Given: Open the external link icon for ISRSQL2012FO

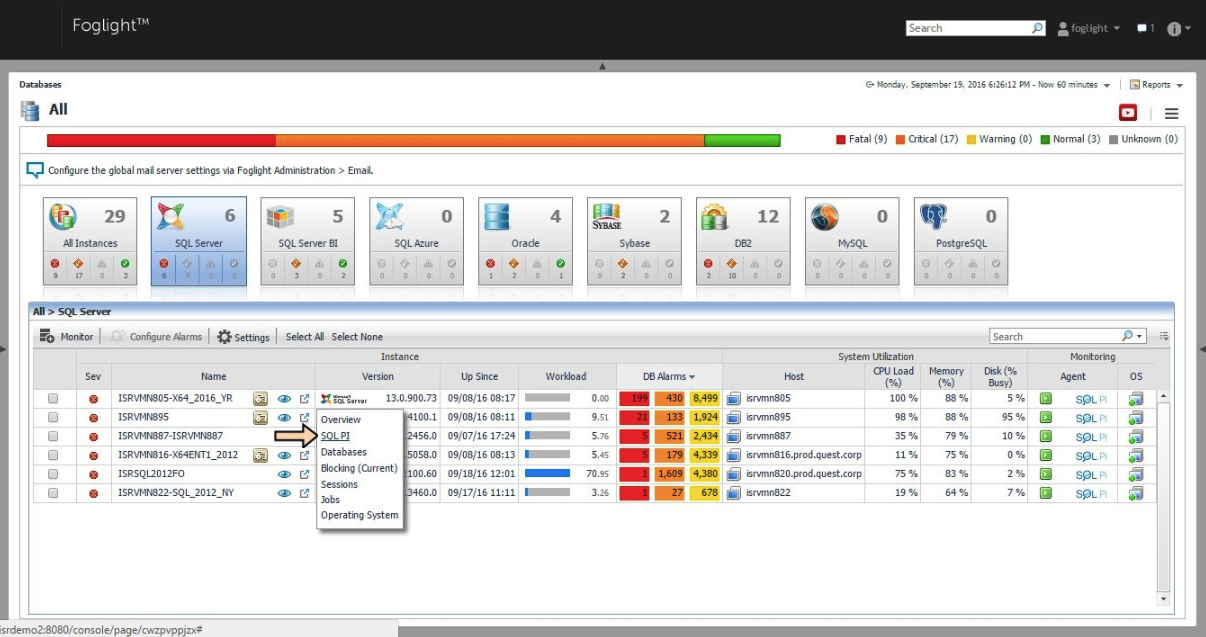Looking at the screenshot, I should 305,474.
